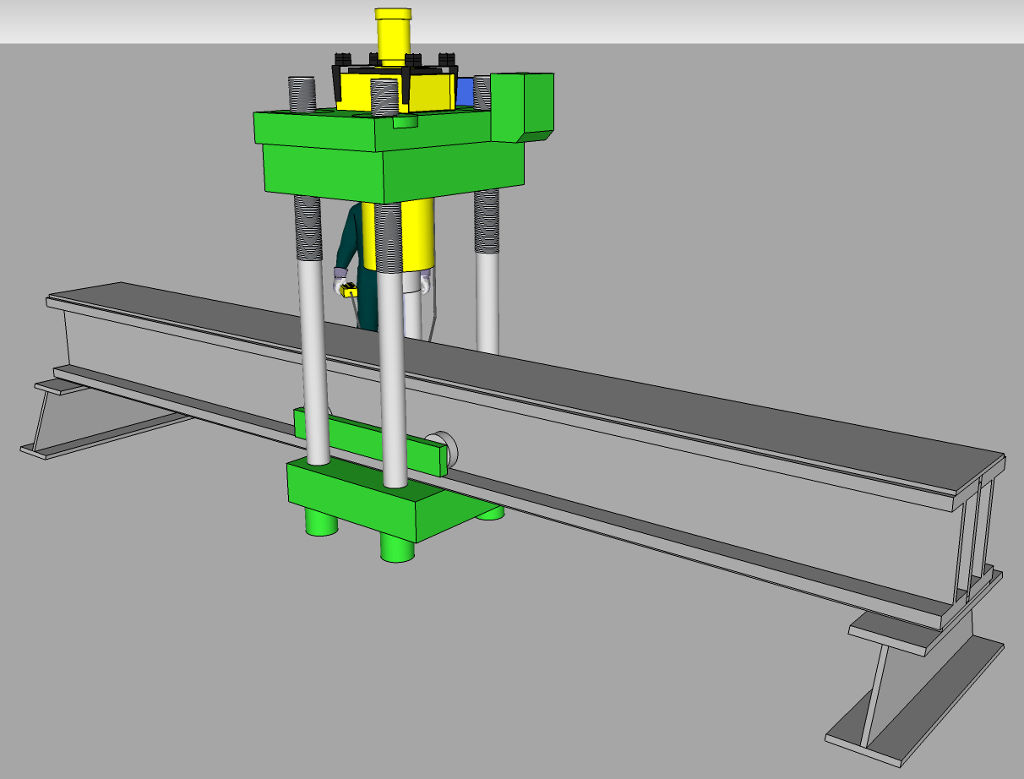
Task: Select the yellow piston rod at top
Action: tap(393, 35)
